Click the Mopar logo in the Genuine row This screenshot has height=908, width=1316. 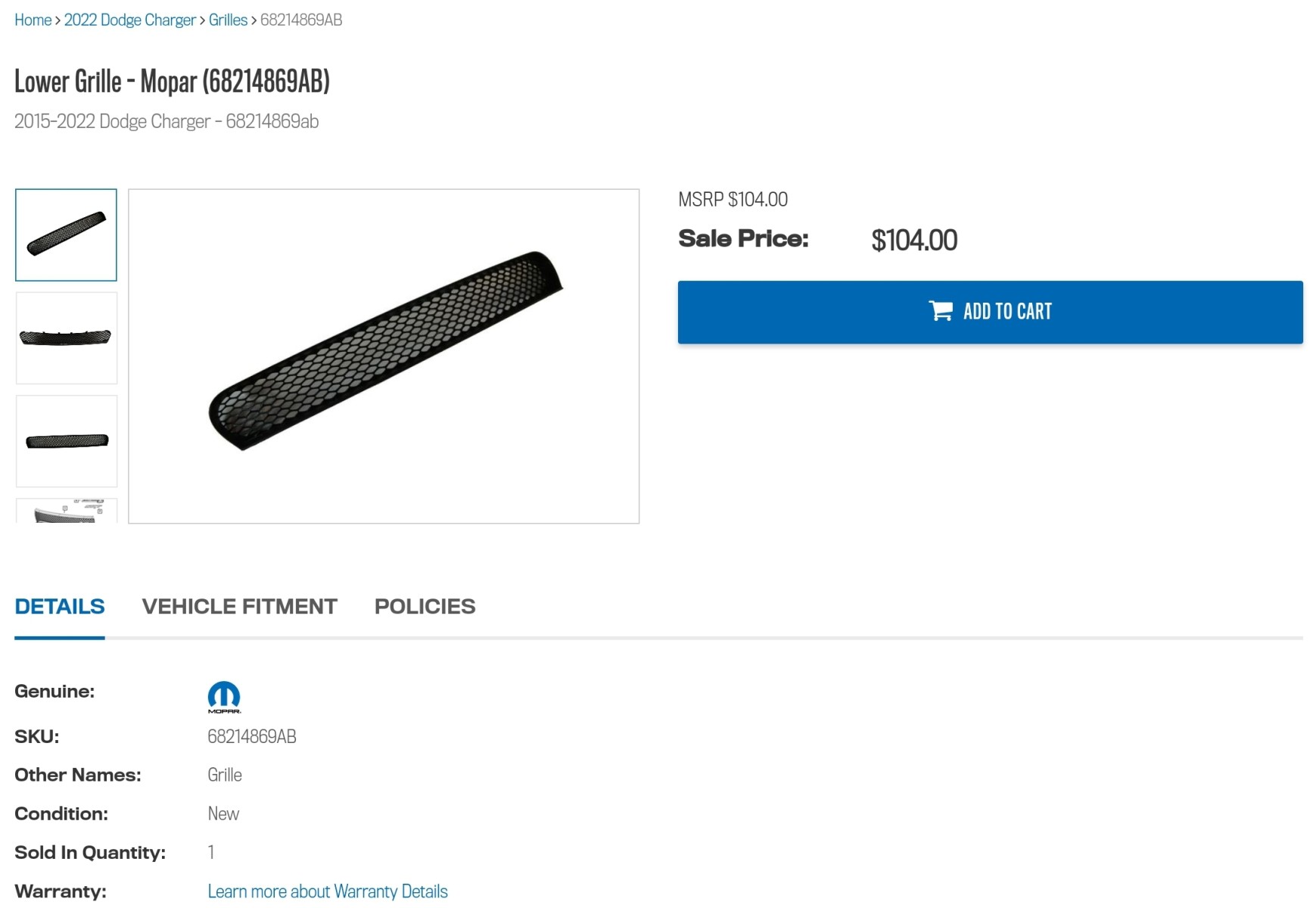[x=224, y=696]
